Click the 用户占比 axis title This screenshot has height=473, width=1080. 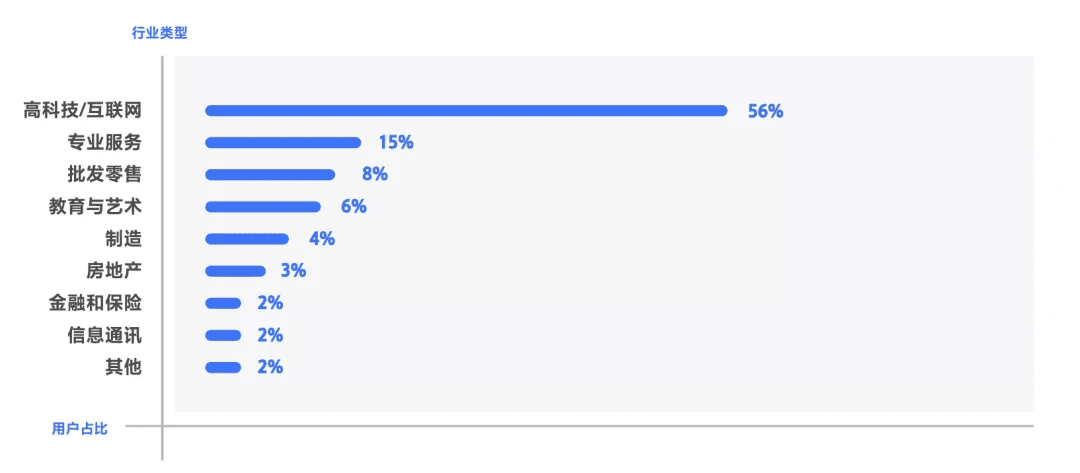tap(80, 429)
